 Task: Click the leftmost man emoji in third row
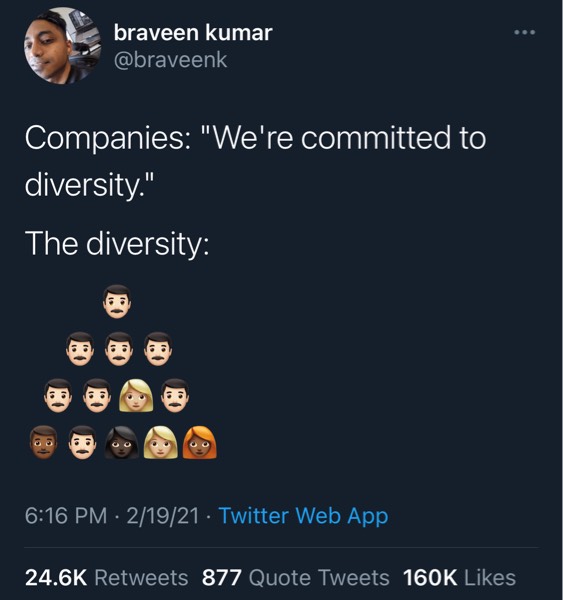coord(58,395)
